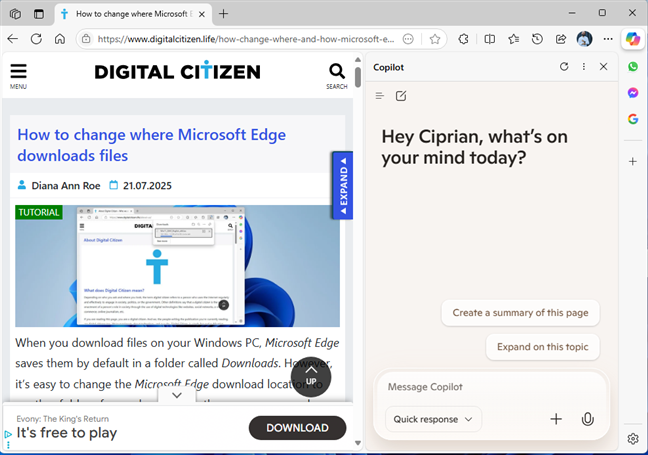Open the AdChoices icon on ad

(x=8, y=434)
